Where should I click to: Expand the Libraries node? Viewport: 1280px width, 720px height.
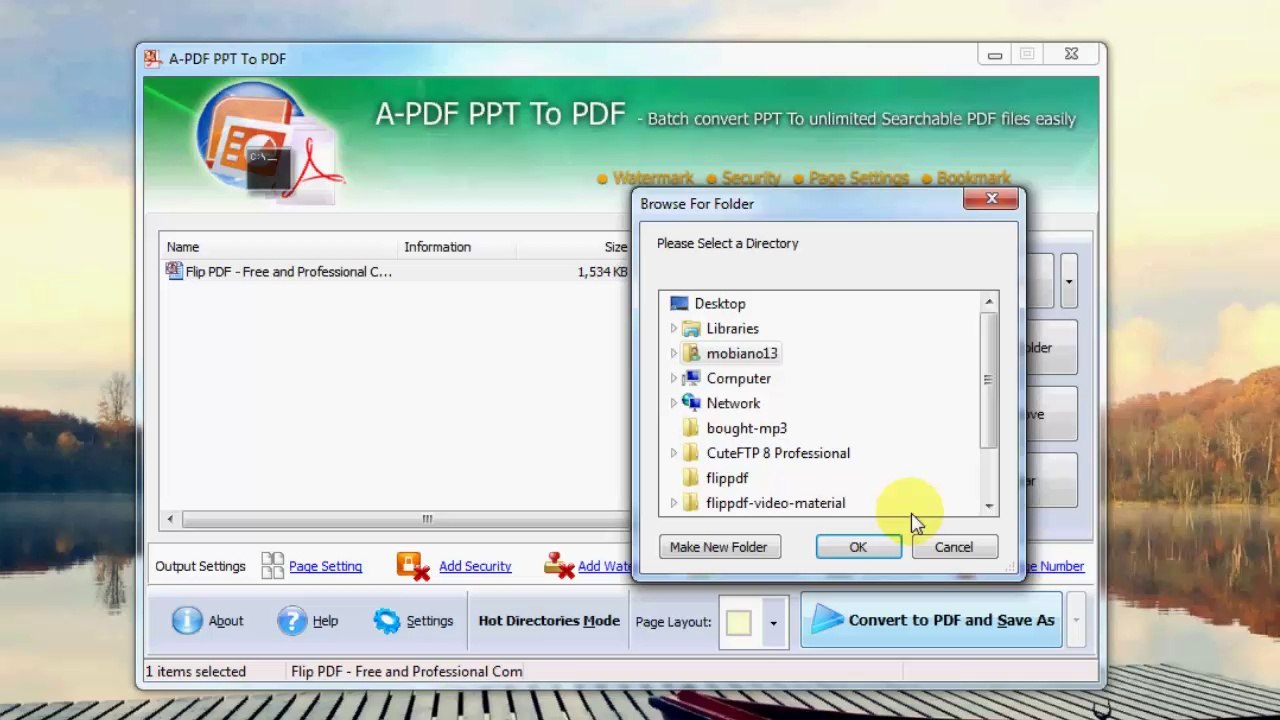click(x=673, y=328)
